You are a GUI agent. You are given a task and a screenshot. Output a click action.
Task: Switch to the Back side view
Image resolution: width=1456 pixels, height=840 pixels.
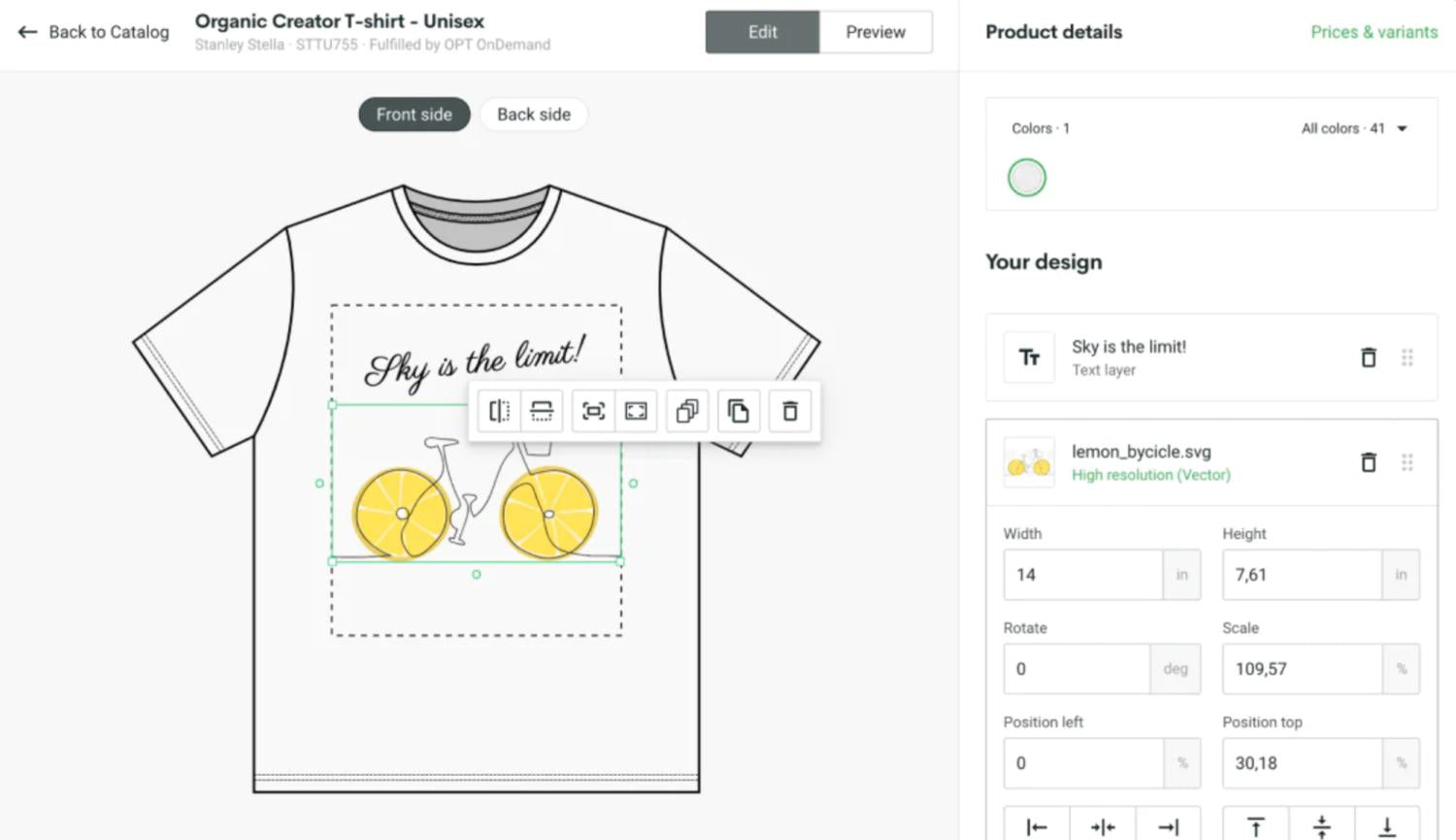[x=533, y=115]
